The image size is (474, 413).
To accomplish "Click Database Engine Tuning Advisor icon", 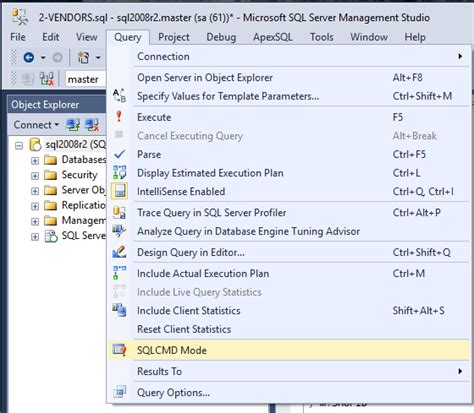I will pyautogui.click(x=119, y=231).
